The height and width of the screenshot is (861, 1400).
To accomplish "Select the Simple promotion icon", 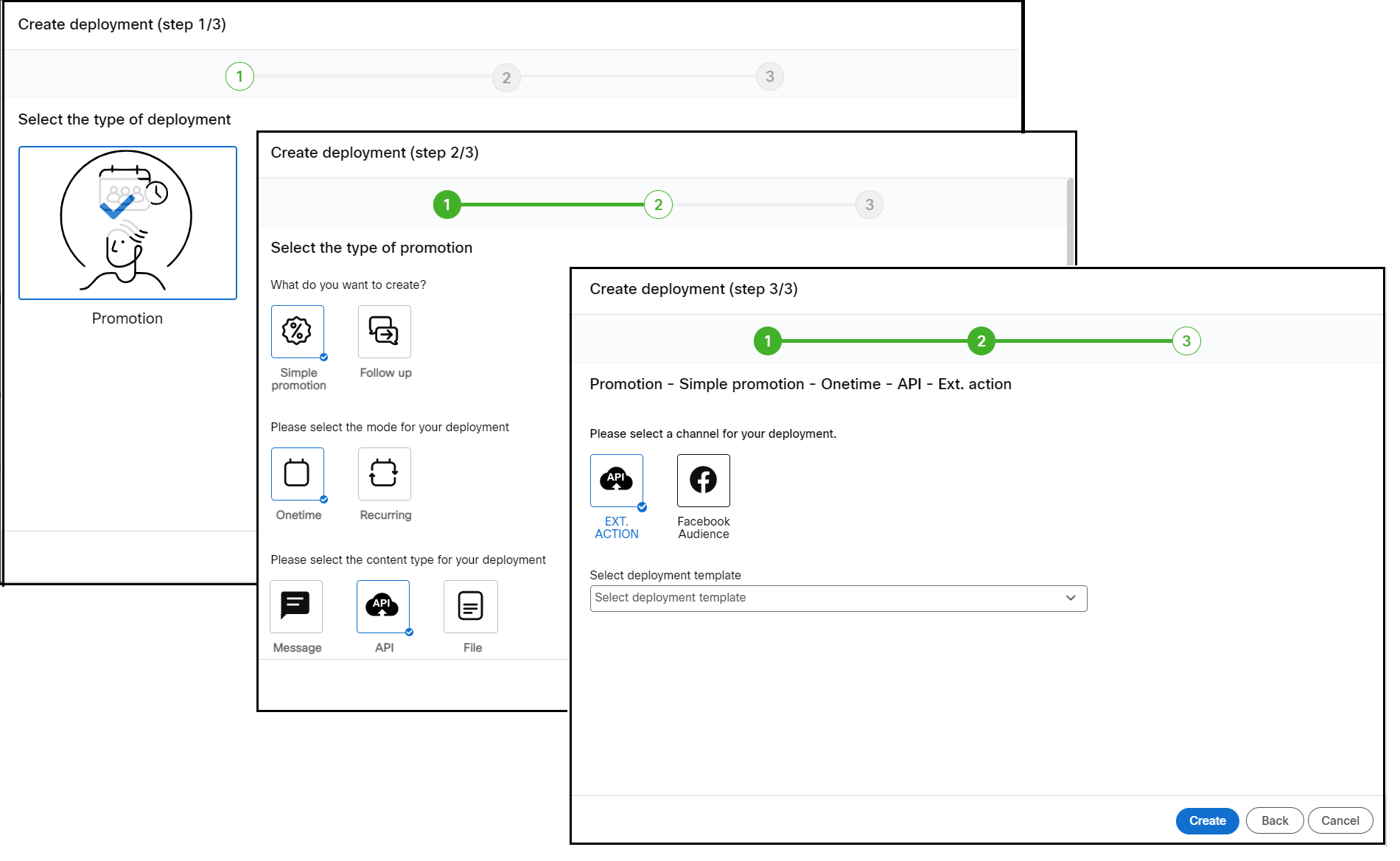I will click(x=298, y=332).
